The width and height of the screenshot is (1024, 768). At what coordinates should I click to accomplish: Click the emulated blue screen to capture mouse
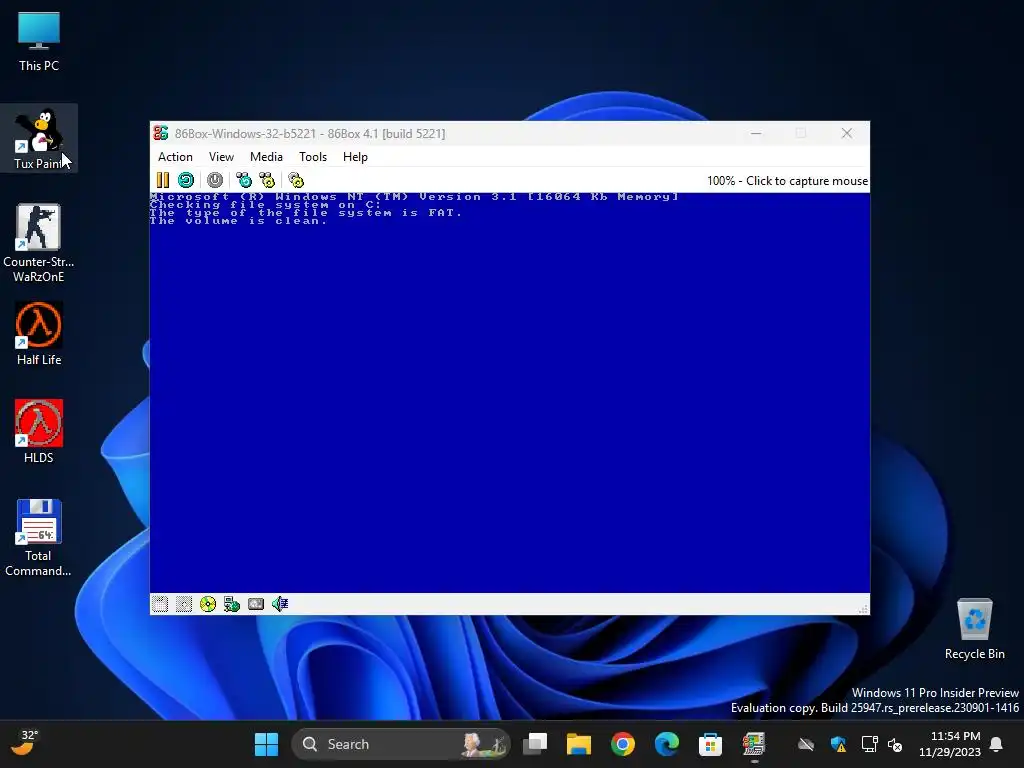(509, 392)
